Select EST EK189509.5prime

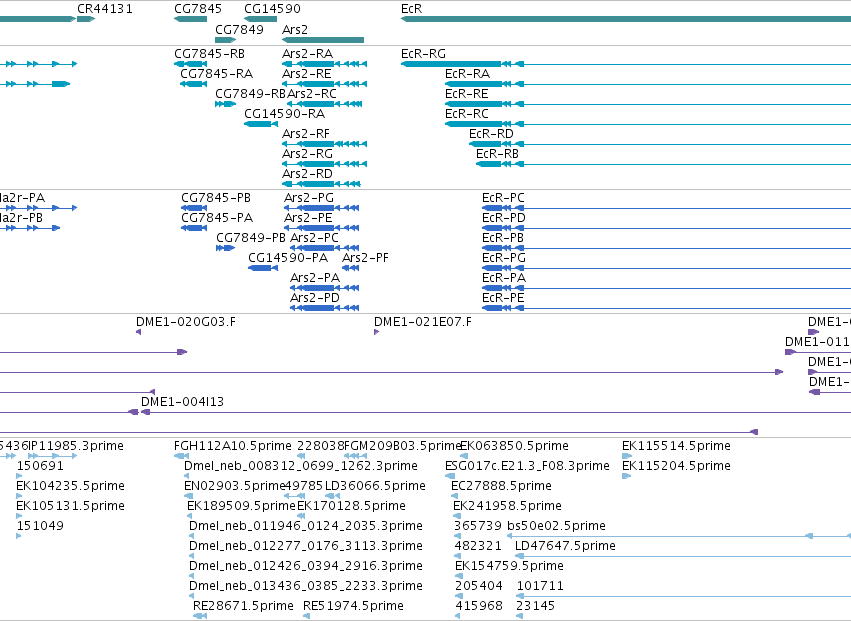coord(242,506)
